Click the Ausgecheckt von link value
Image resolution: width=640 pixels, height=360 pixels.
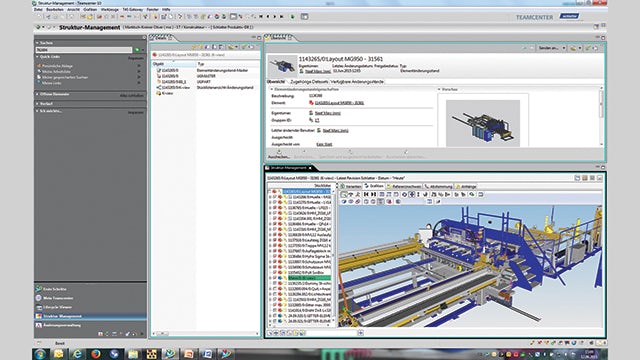324,144
